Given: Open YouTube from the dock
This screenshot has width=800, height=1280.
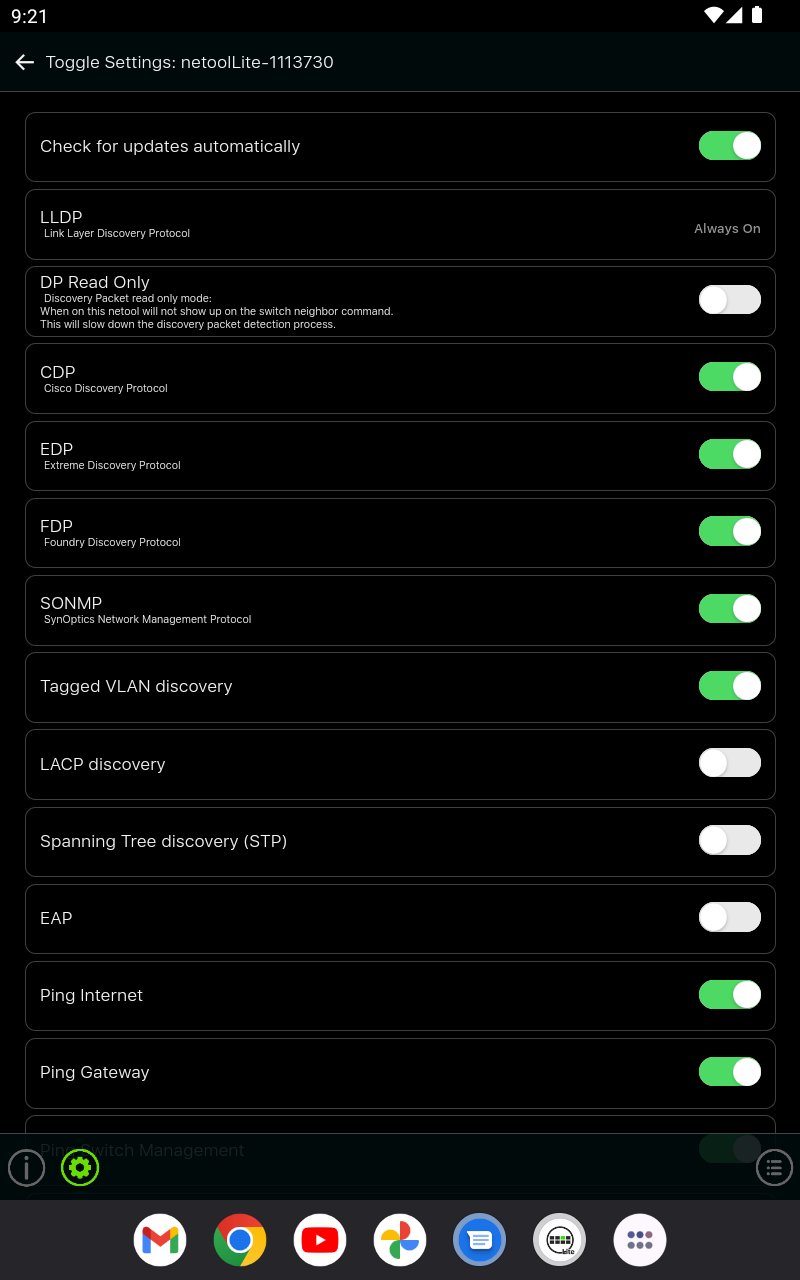Looking at the screenshot, I should (320, 1240).
